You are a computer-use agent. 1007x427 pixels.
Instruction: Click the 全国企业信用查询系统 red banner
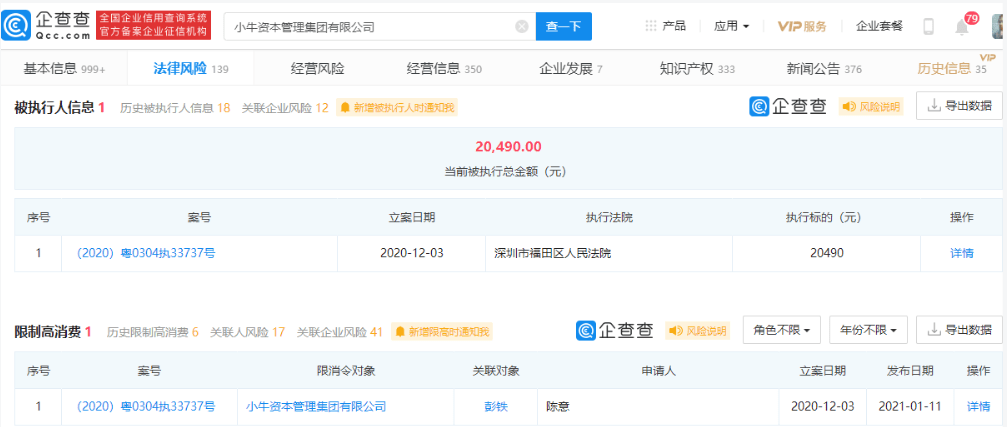point(153,26)
